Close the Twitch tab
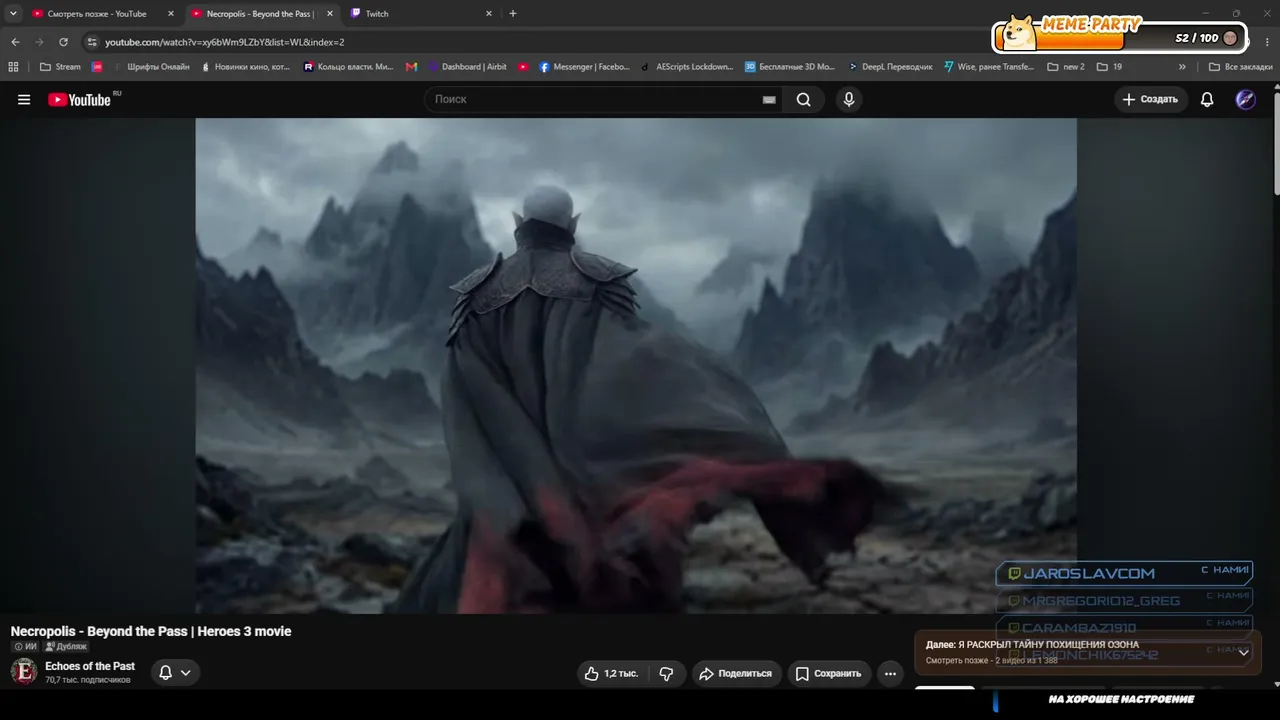Image resolution: width=1280 pixels, height=720 pixels. tap(489, 14)
